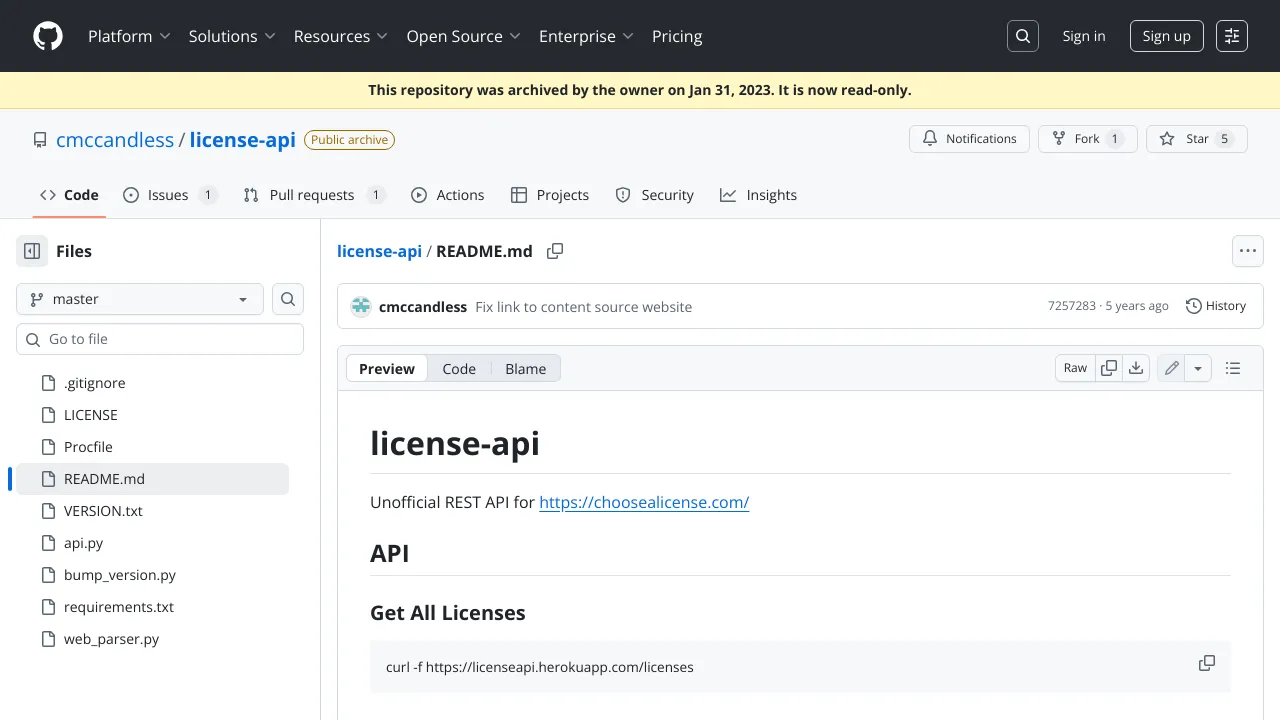The height and width of the screenshot is (720, 1280).
Task: Click the Sign up button
Action: [1167, 36]
